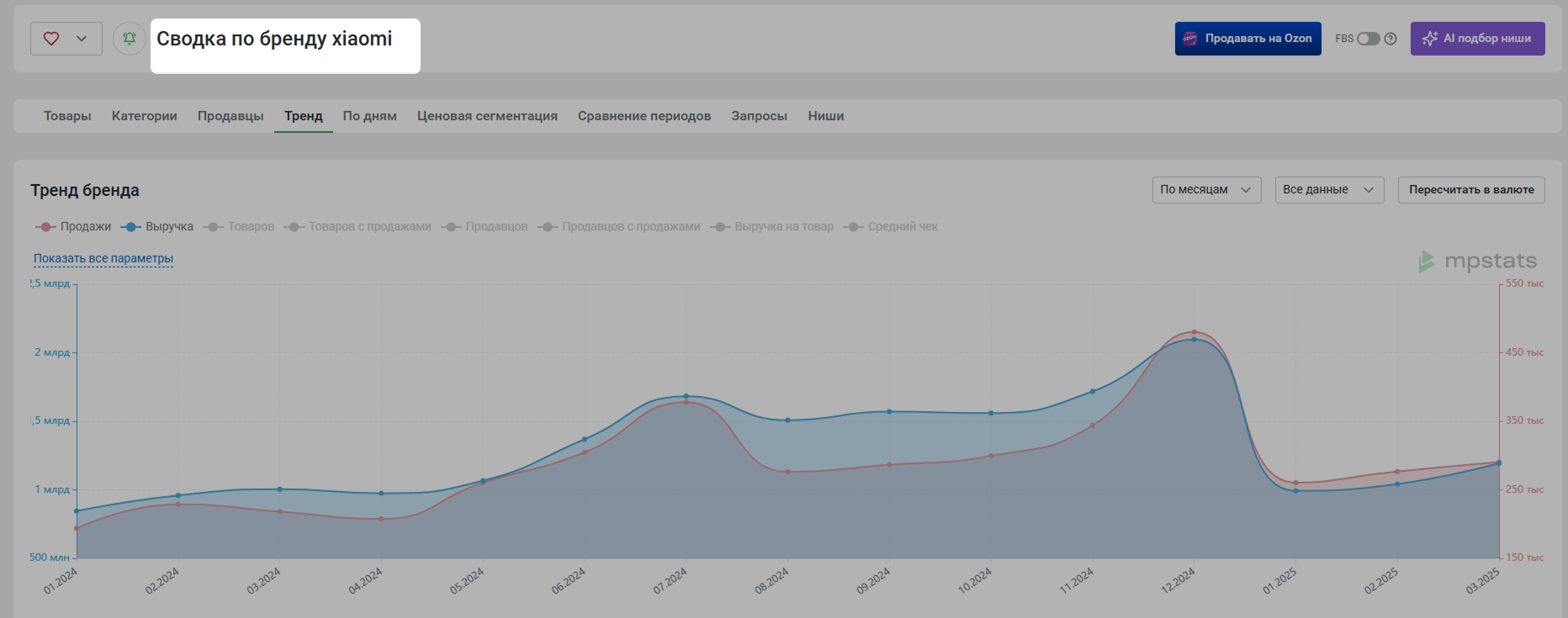Expand the favorites dropdown chevron

coord(82,39)
